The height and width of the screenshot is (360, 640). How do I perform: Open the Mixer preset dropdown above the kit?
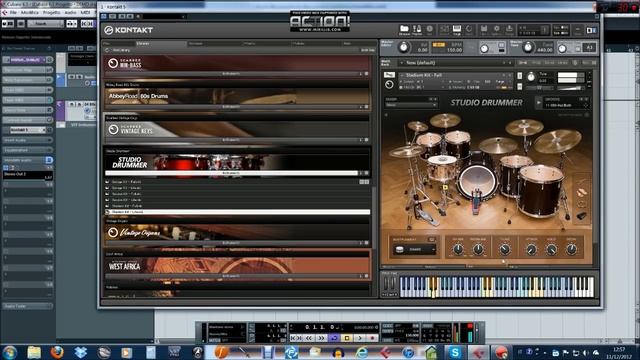411,105
